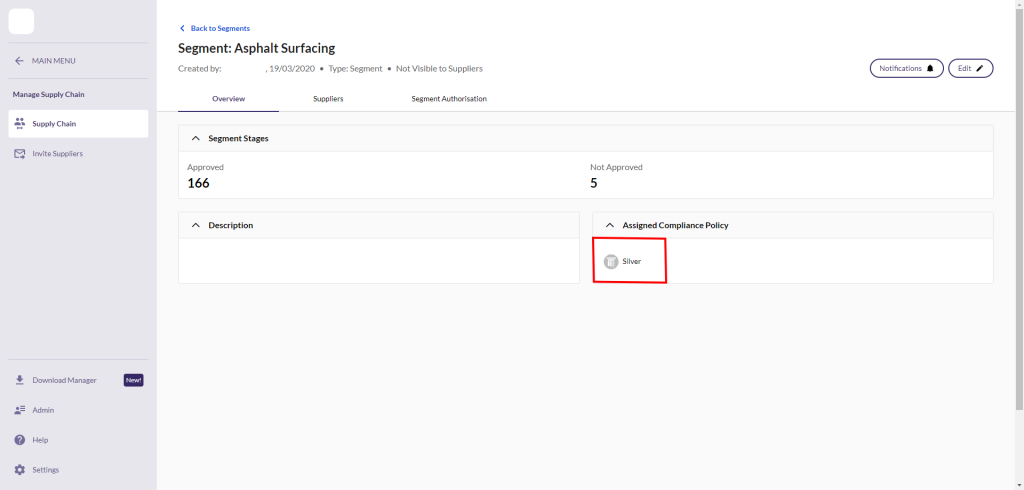
Task: Click the Help question mark icon
Action: point(20,440)
